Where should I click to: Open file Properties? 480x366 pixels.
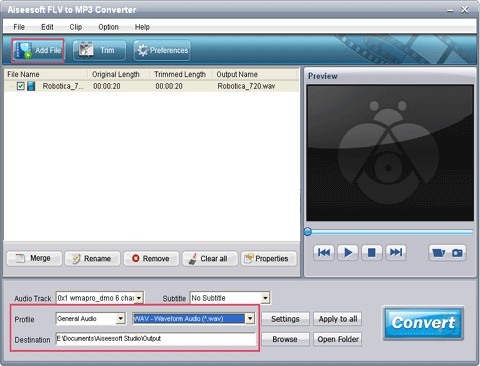269,259
